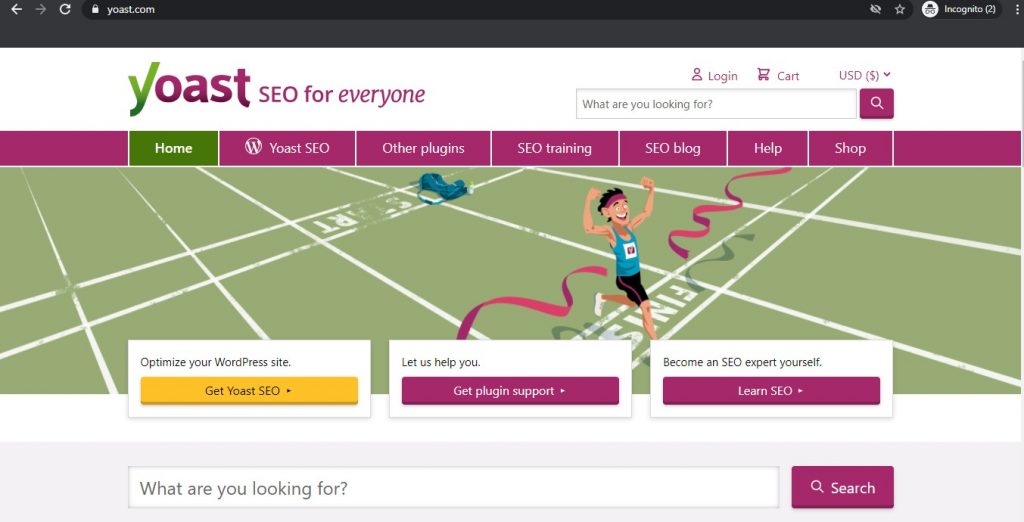This screenshot has width=1024, height=522.
Task: Click the Learn SEO button
Action: pos(771,391)
